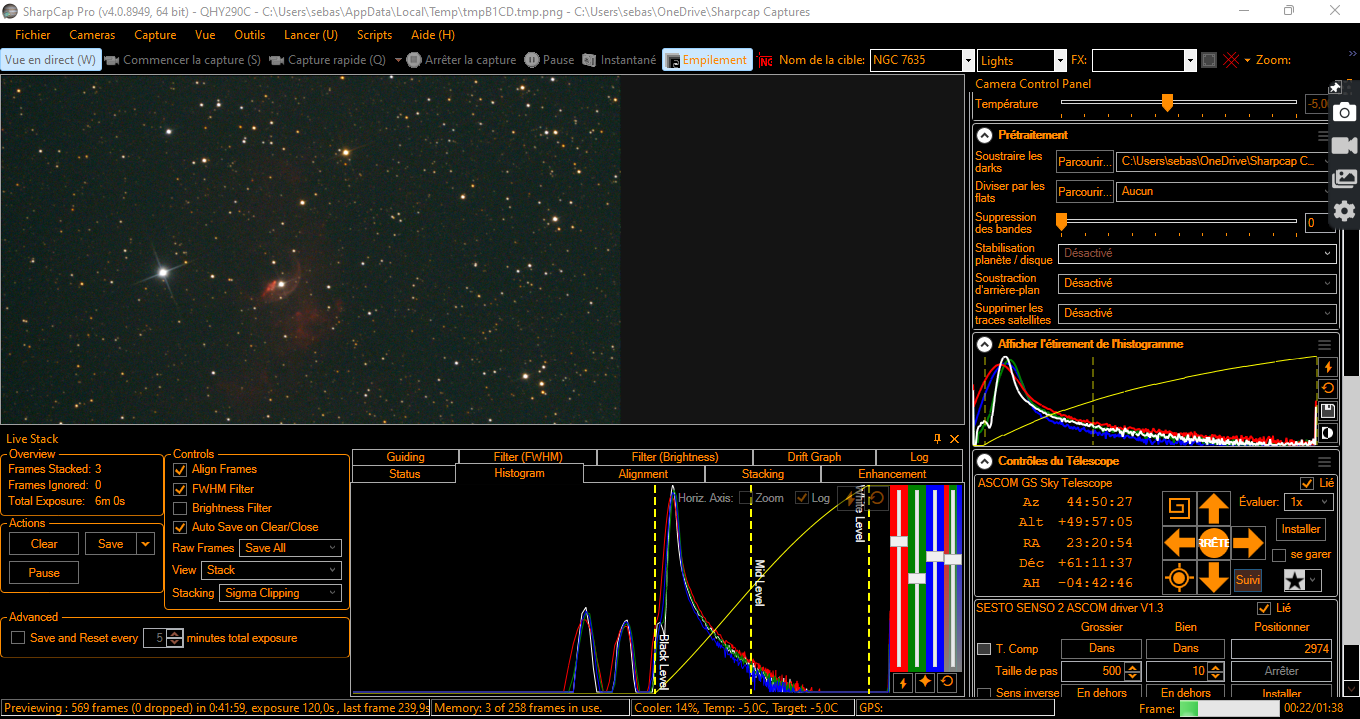Image resolution: width=1360 pixels, height=719 pixels.
Task: Toggle Auto Save on Clear/Close
Action: (x=180, y=527)
